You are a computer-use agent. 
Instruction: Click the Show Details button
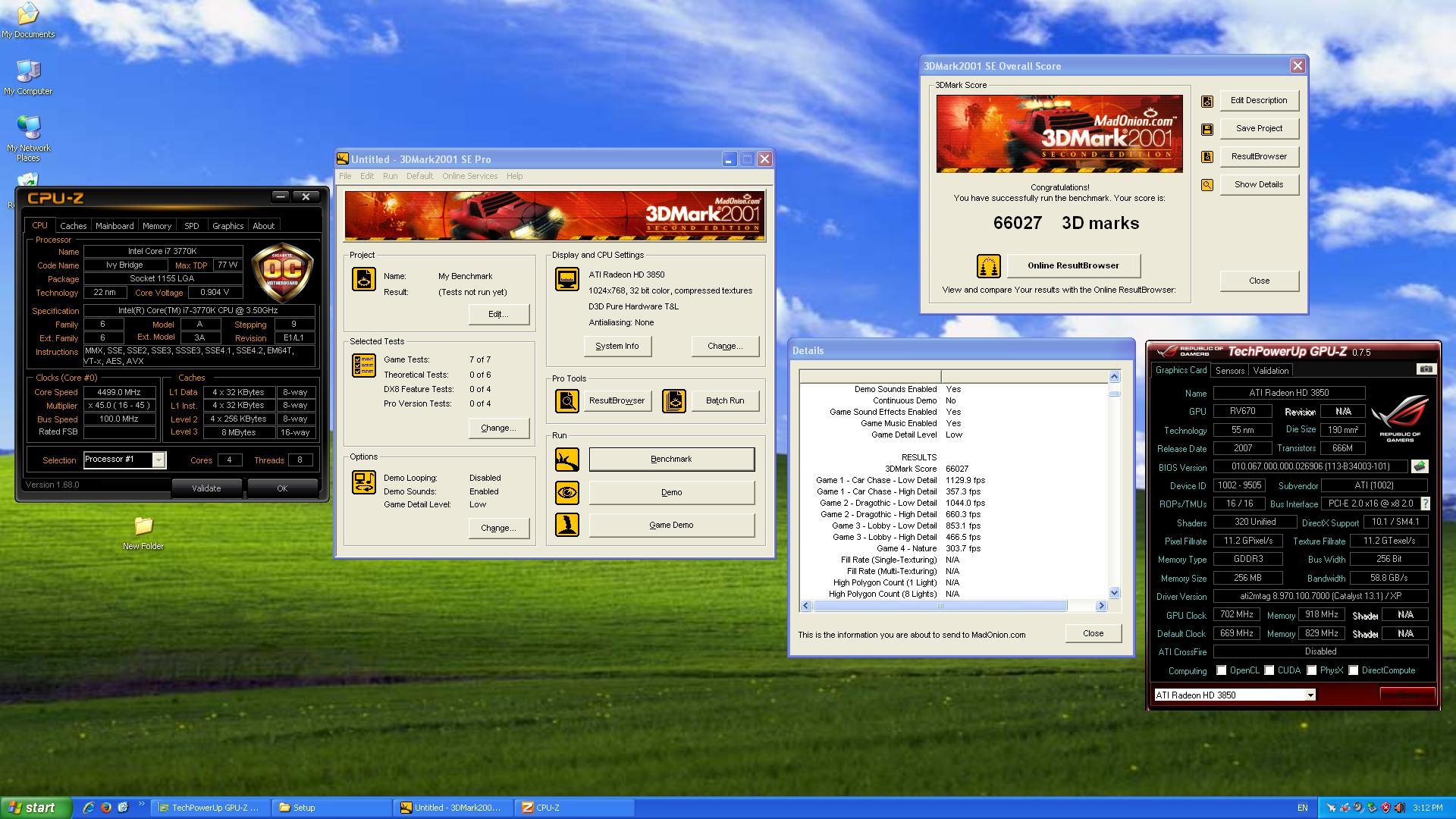click(1259, 185)
